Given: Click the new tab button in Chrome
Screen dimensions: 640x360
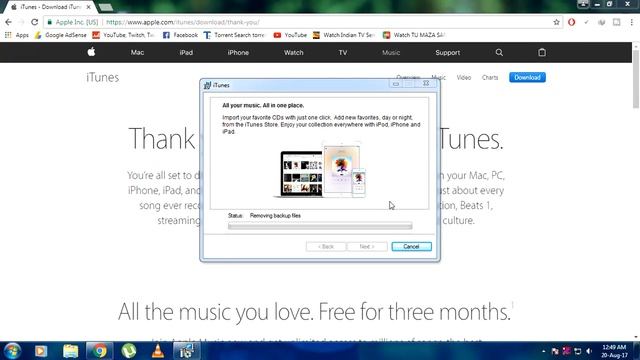Looking at the screenshot, I should [106, 7].
